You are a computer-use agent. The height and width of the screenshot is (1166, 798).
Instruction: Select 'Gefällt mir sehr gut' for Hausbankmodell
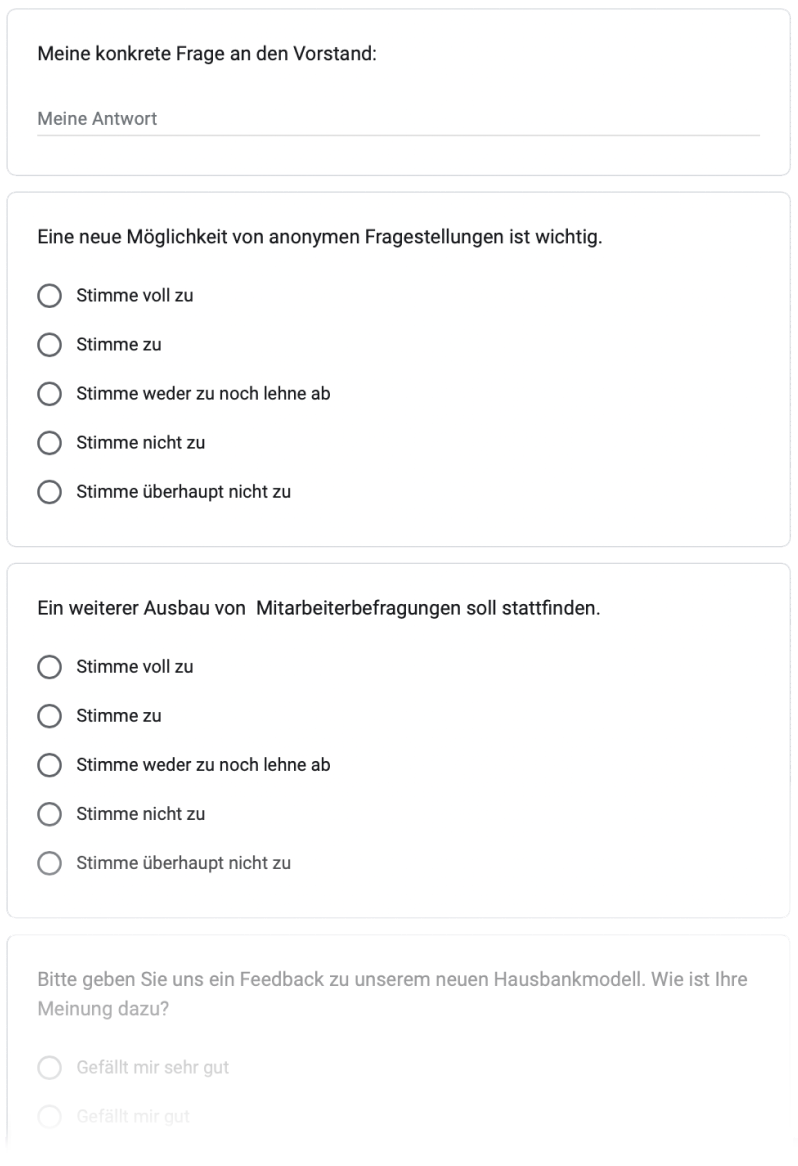[x=49, y=1068]
